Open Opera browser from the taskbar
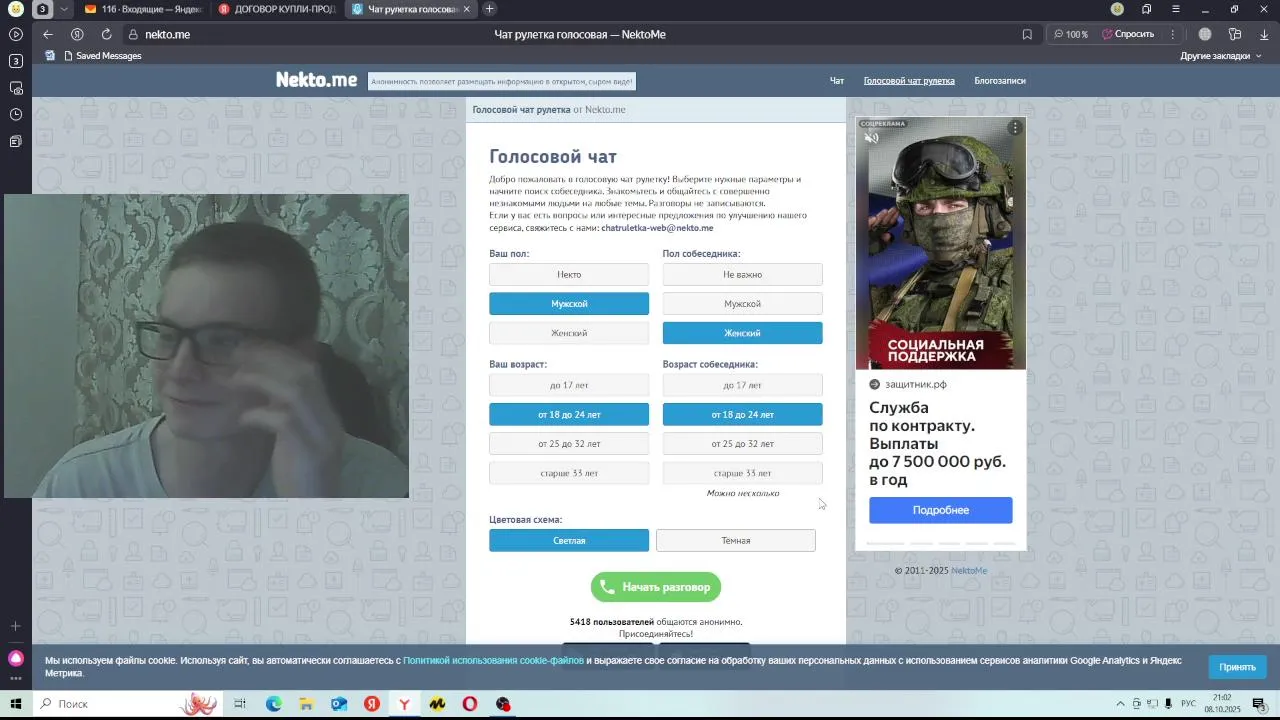 (x=469, y=704)
